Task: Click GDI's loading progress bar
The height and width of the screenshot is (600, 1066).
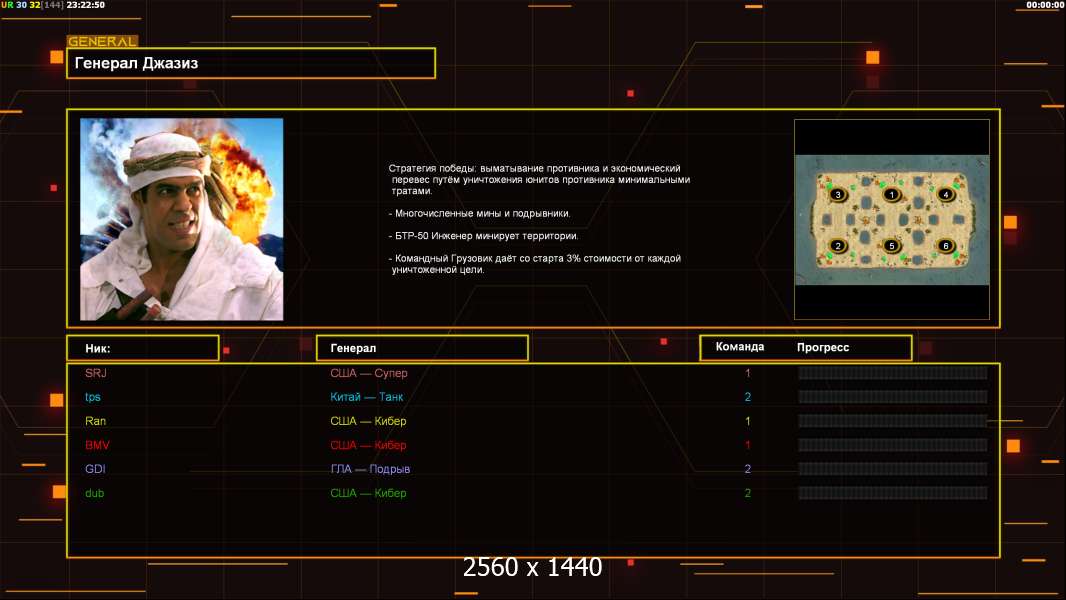Action: click(x=893, y=469)
